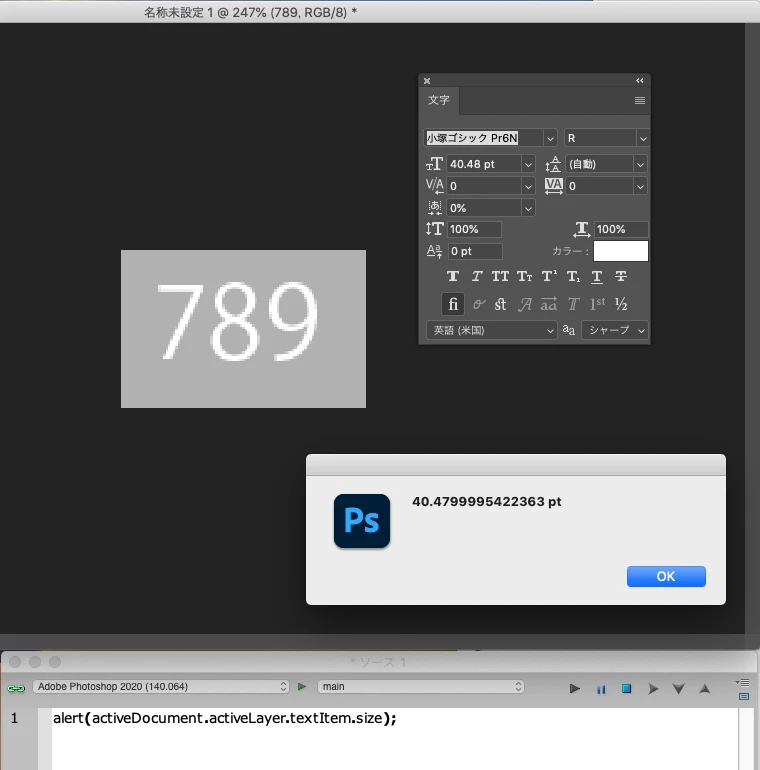Expand the font size 40.48 pt dropdown
The height and width of the screenshot is (770, 760).
pyautogui.click(x=528, y=164)
